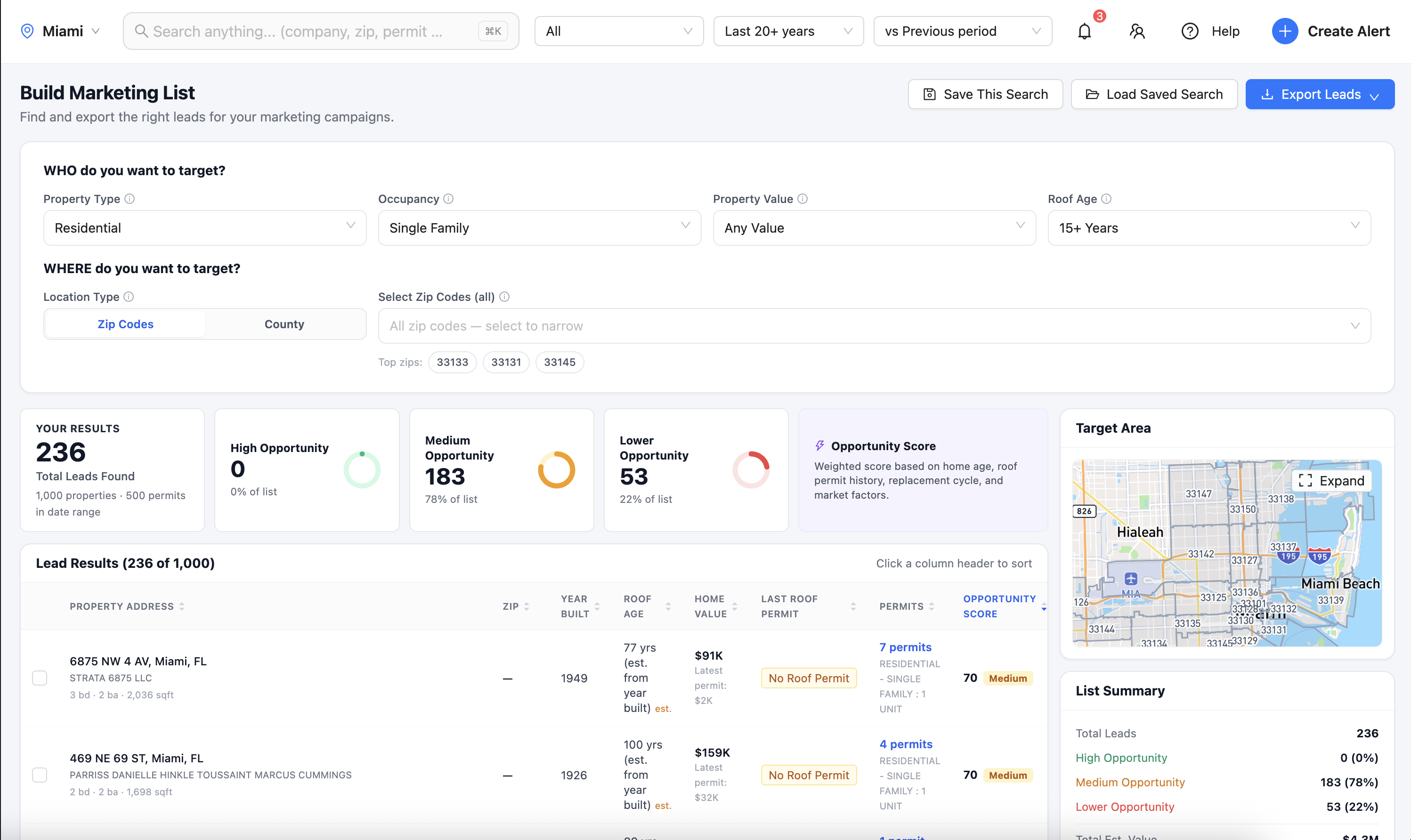This screenshot has height=840, width=1411.
Task: Click the Occupancy info icon
Action: pyautogui.click(x=448, y=199)
